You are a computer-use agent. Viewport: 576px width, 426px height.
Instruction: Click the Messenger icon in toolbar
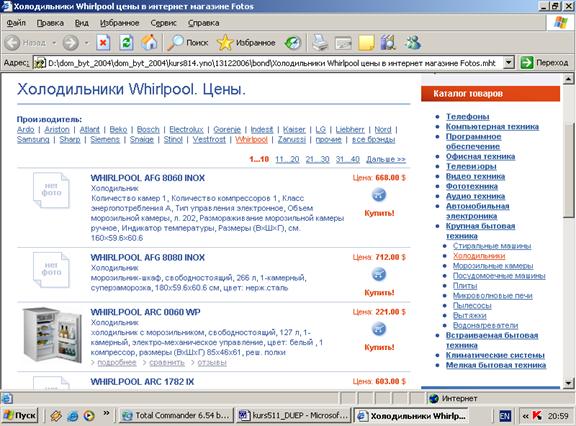click(413, 43)
